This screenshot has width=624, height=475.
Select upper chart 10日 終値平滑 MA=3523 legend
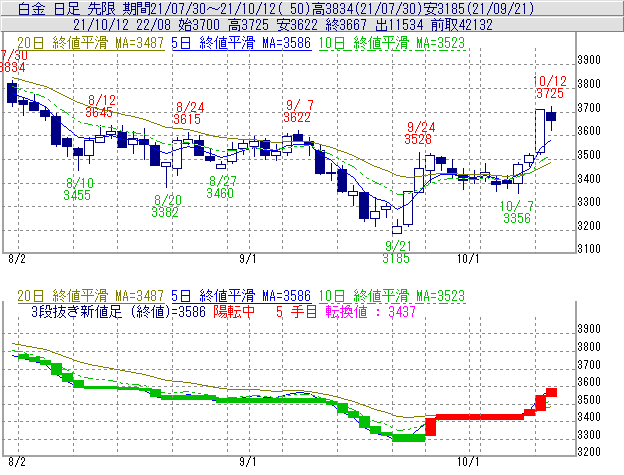[x=392, y=43]
